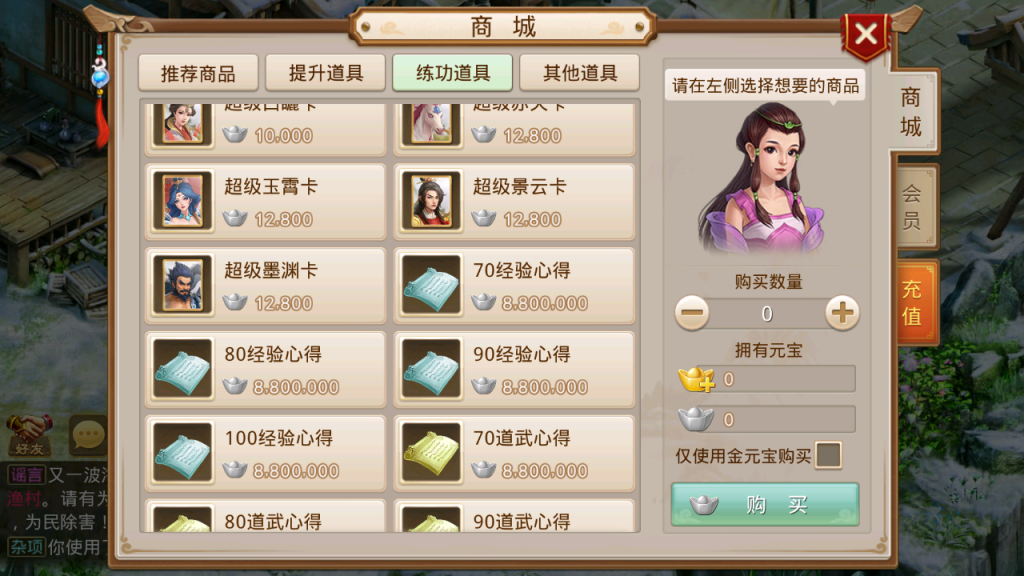
Task: Switch to the 其他道具 tab
Action: tap(580, 72)
